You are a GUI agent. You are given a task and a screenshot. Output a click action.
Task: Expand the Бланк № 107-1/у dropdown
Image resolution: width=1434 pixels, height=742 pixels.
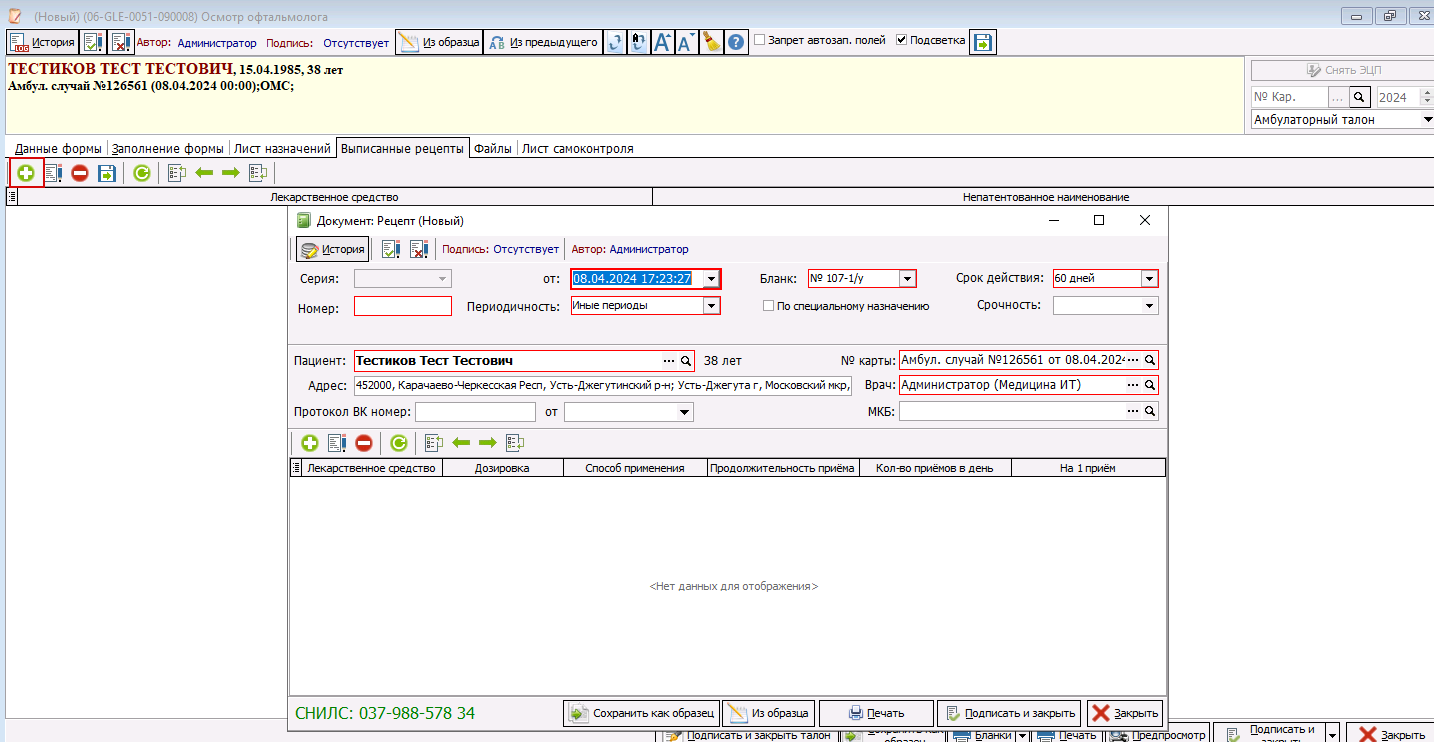pyautogui.click(x=907, y=279)
